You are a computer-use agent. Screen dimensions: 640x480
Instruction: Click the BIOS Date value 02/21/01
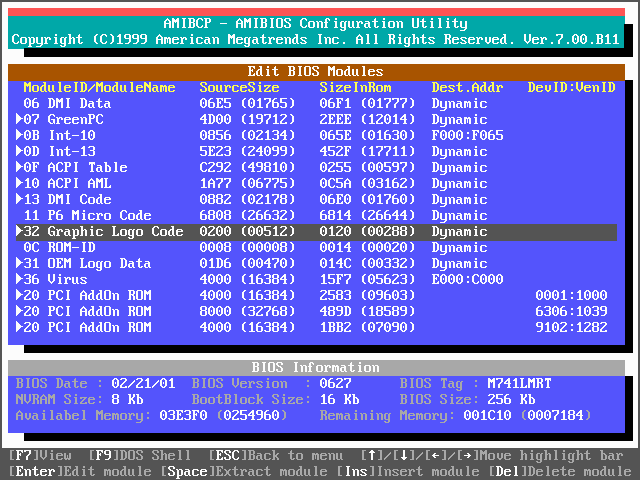[x=143, y=383]
